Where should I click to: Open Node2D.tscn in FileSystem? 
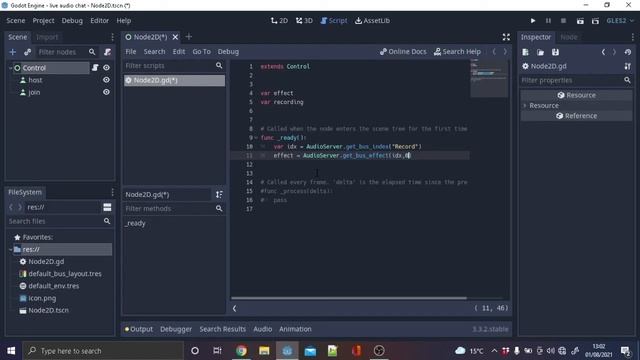[49, 310]
